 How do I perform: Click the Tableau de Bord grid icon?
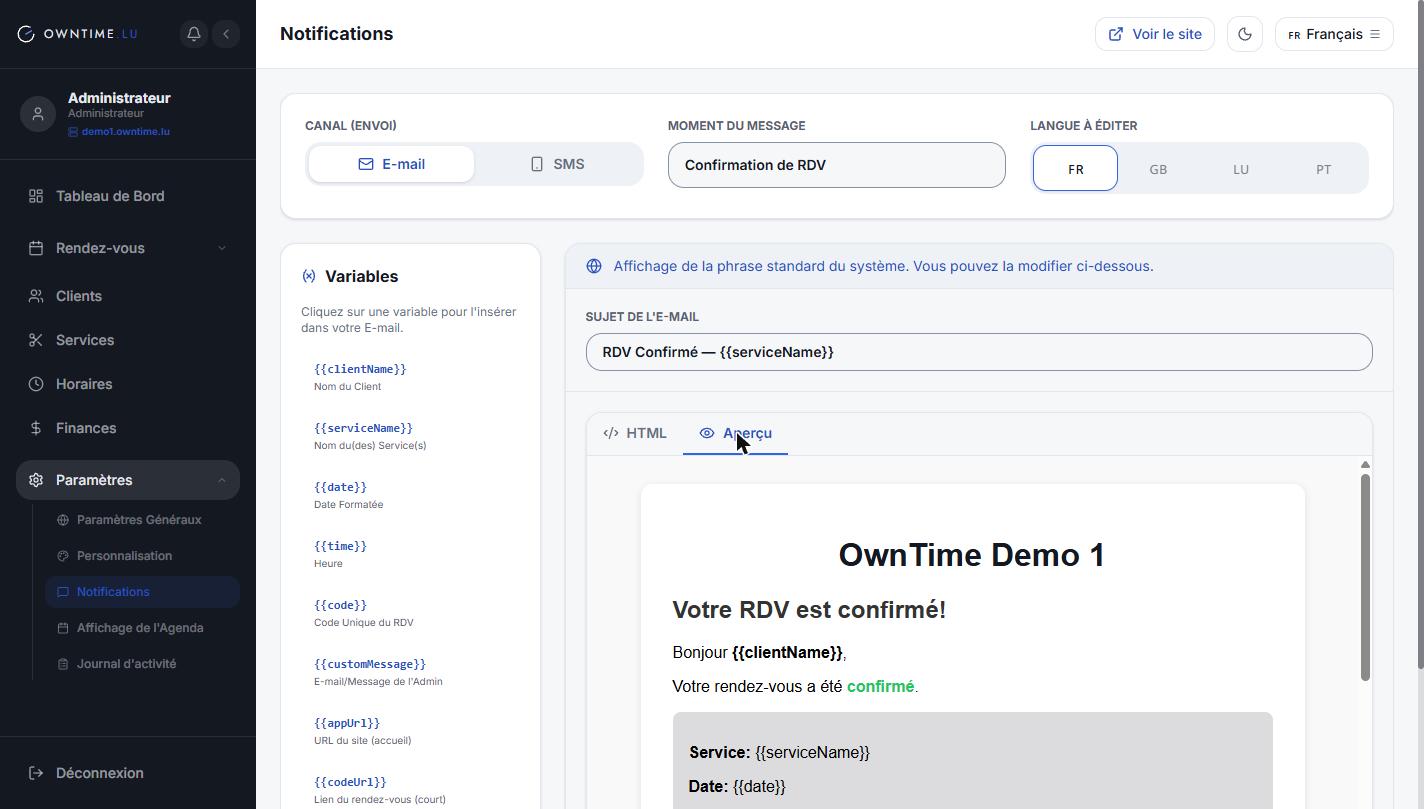click(x=36, y=196)
